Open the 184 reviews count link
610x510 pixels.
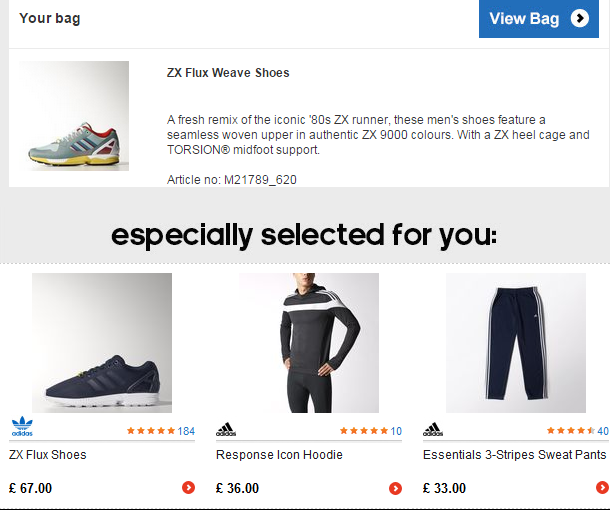click(186, 431)
